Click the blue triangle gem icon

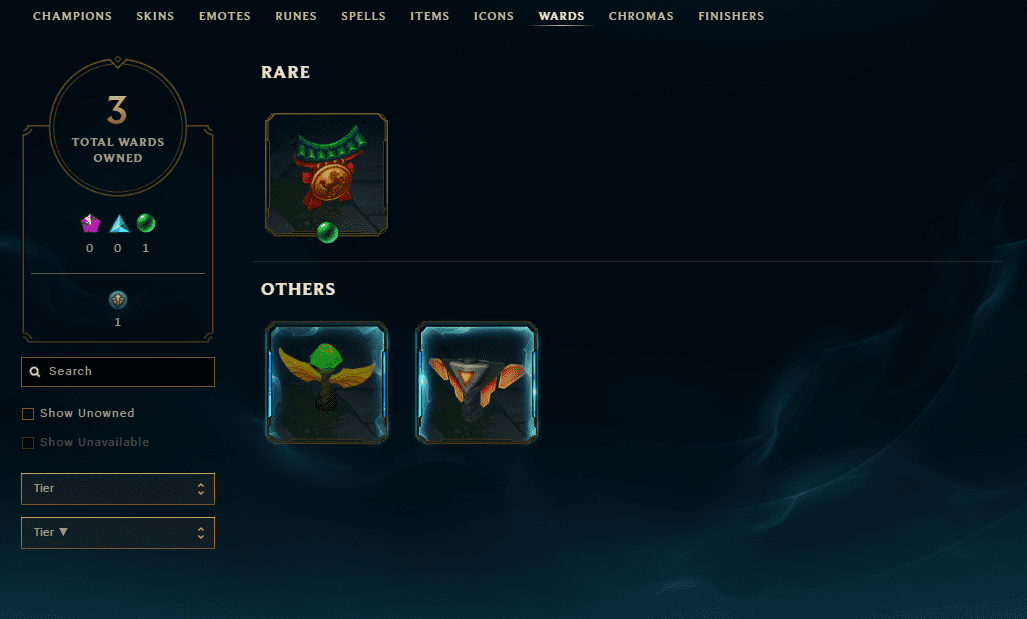[x=119, y=223]
